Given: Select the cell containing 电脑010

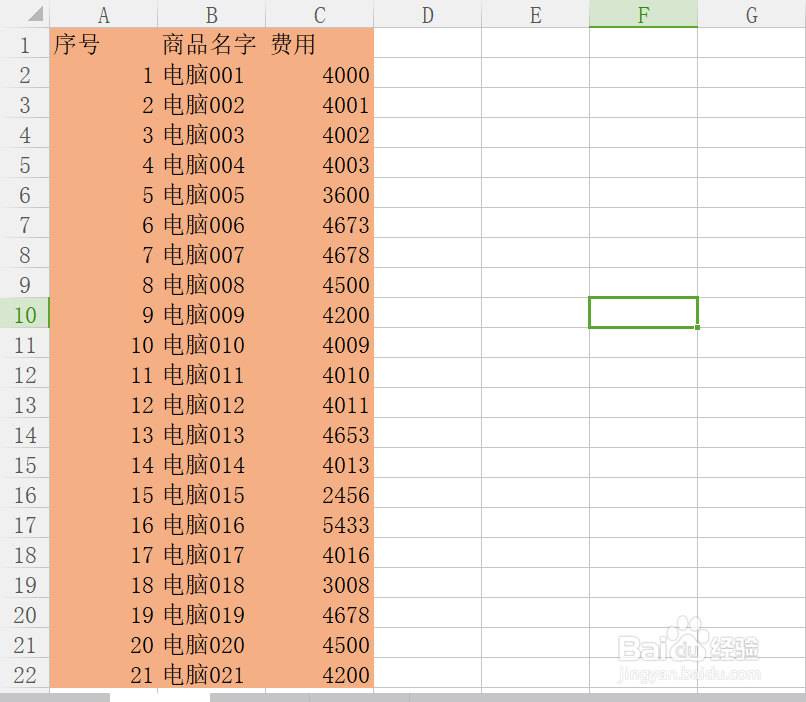Looking at the screenshot, I should coord(211,345).
